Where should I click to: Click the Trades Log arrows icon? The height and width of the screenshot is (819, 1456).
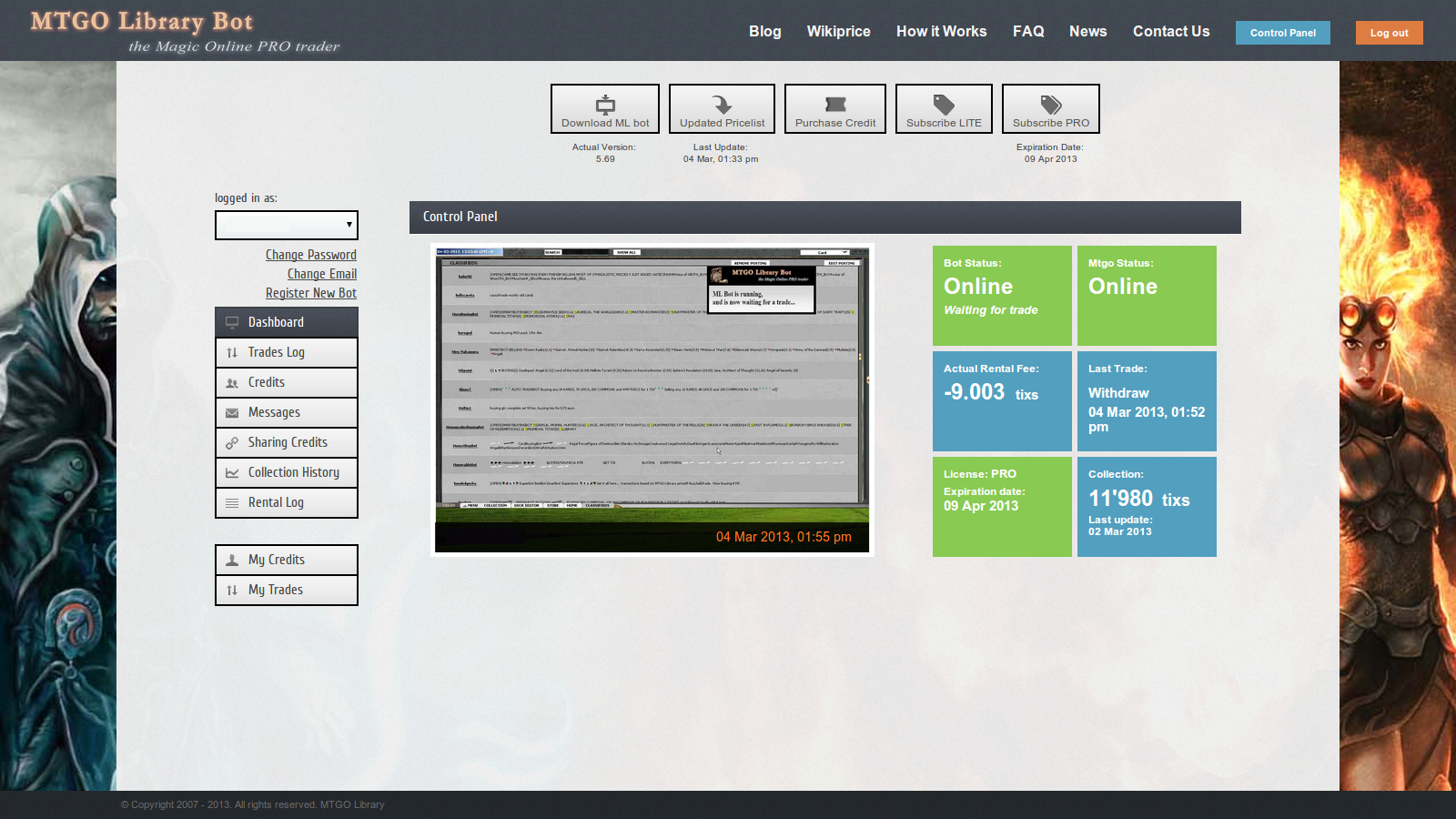pos(232,352)
